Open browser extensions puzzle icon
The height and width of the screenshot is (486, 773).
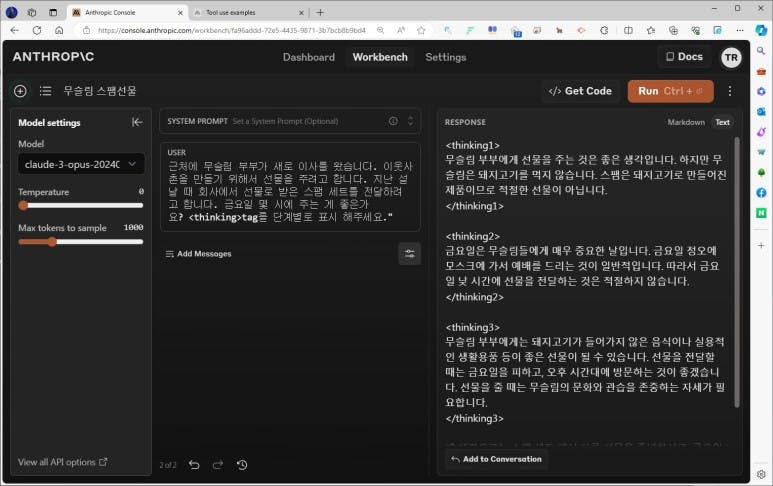coord(604,31)
